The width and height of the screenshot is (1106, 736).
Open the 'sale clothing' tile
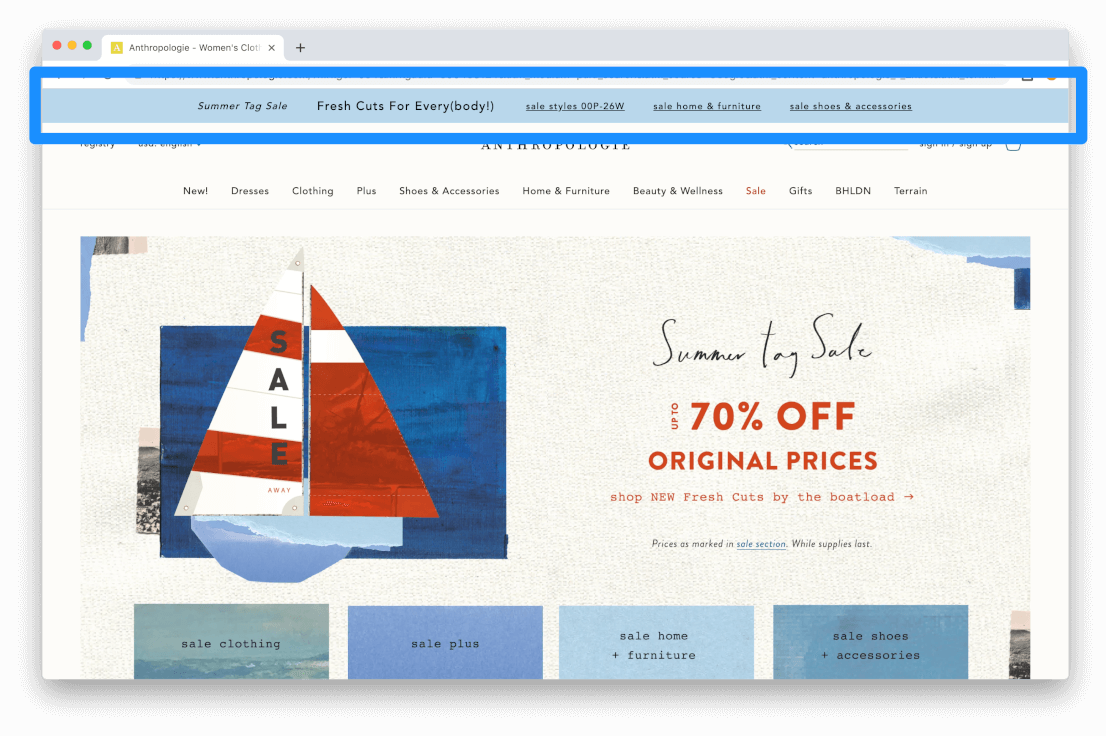pyautogui.click(x=231, y=641)
